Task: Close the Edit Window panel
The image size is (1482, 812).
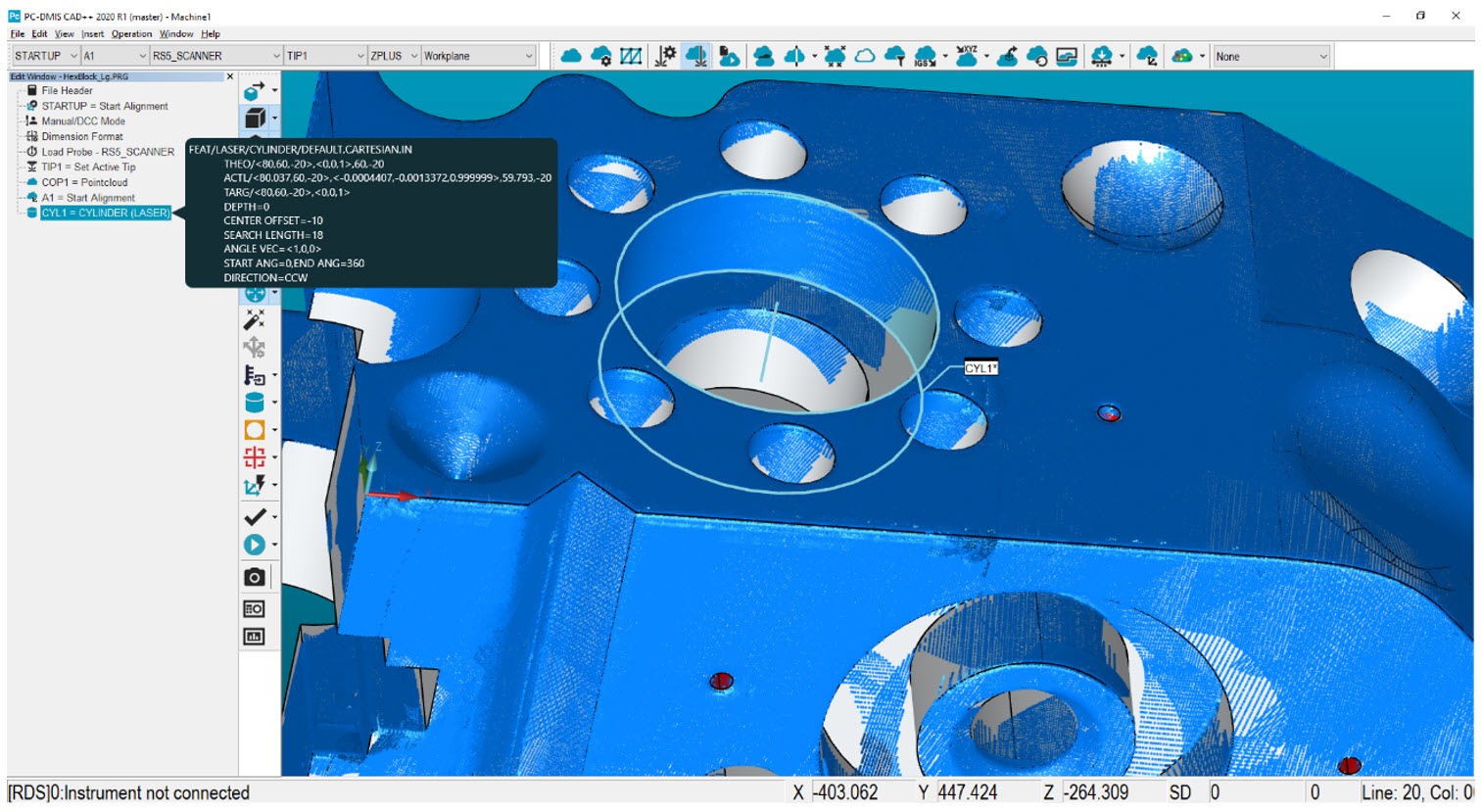Action: point(230,75)
